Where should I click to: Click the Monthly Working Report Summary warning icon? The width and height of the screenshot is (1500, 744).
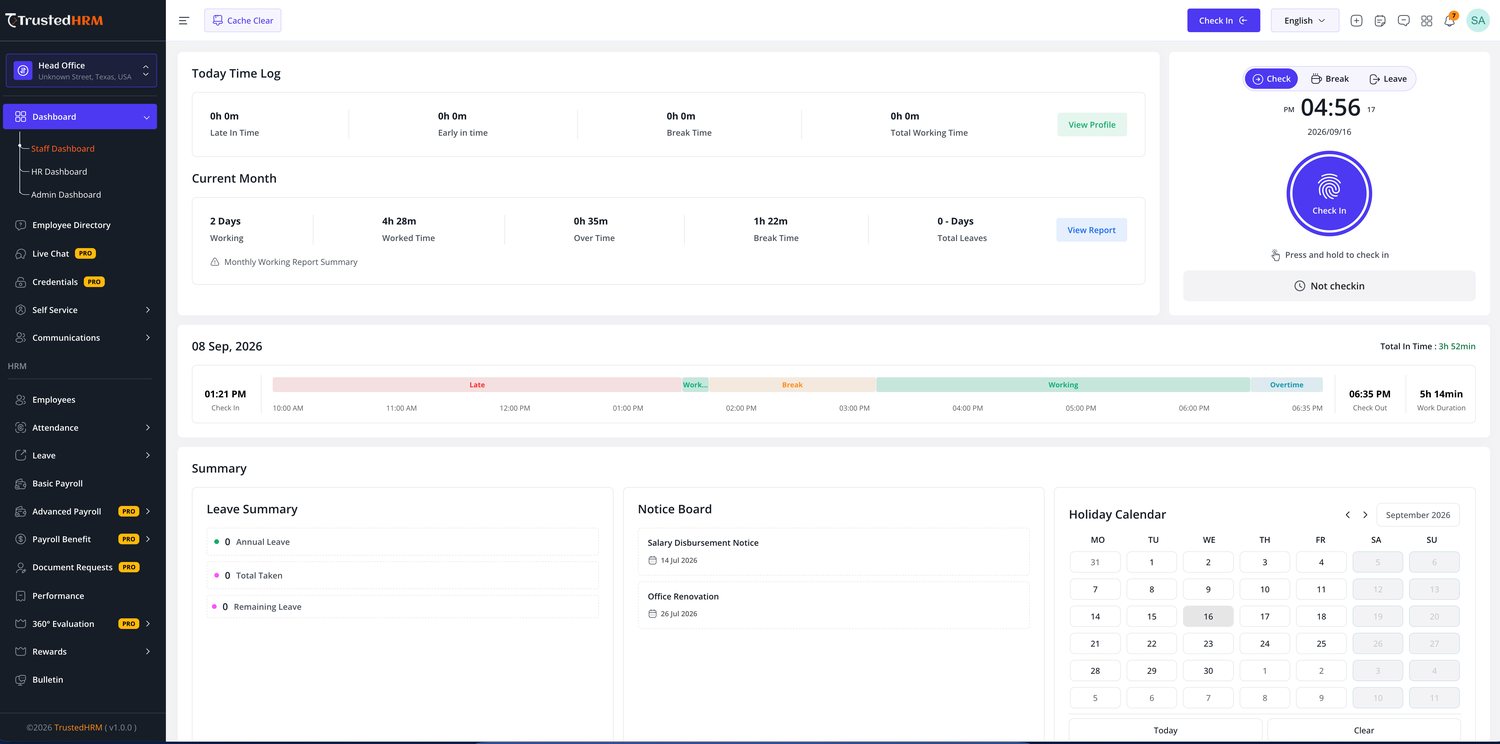click(x=214, y=262)
